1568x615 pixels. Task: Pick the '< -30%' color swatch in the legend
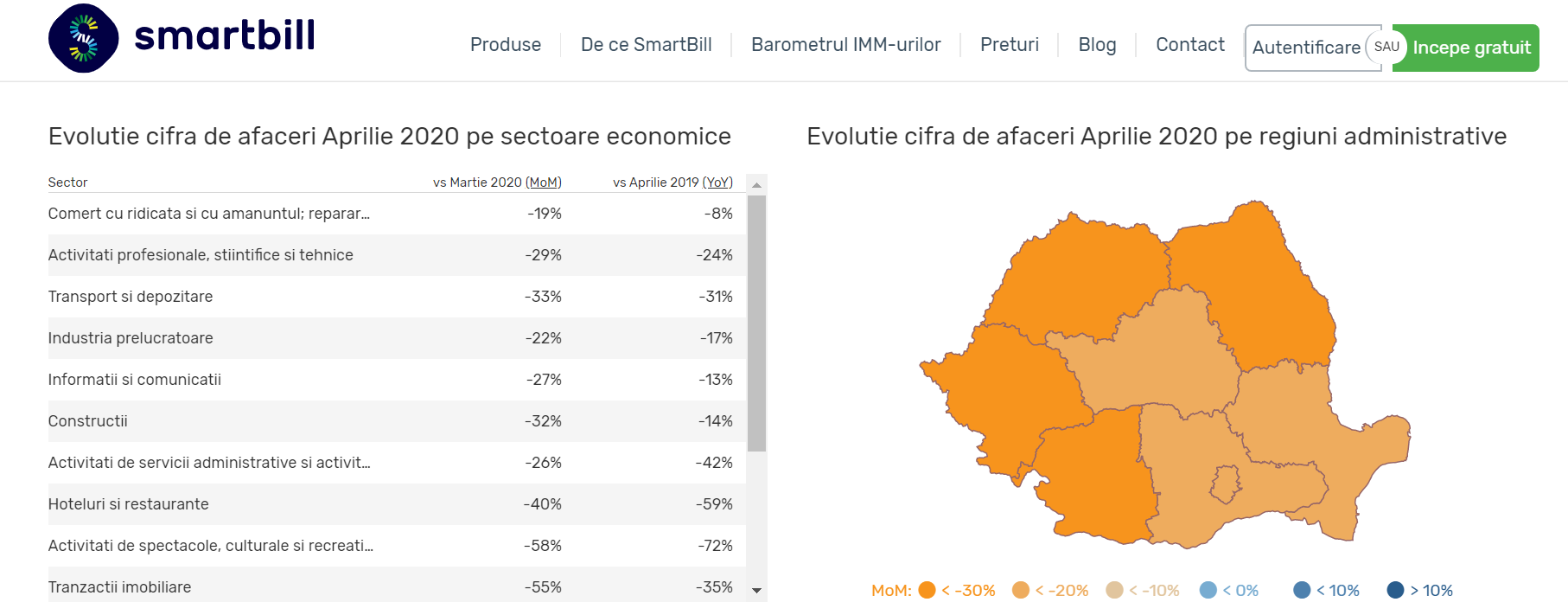(x=927, y=590)
